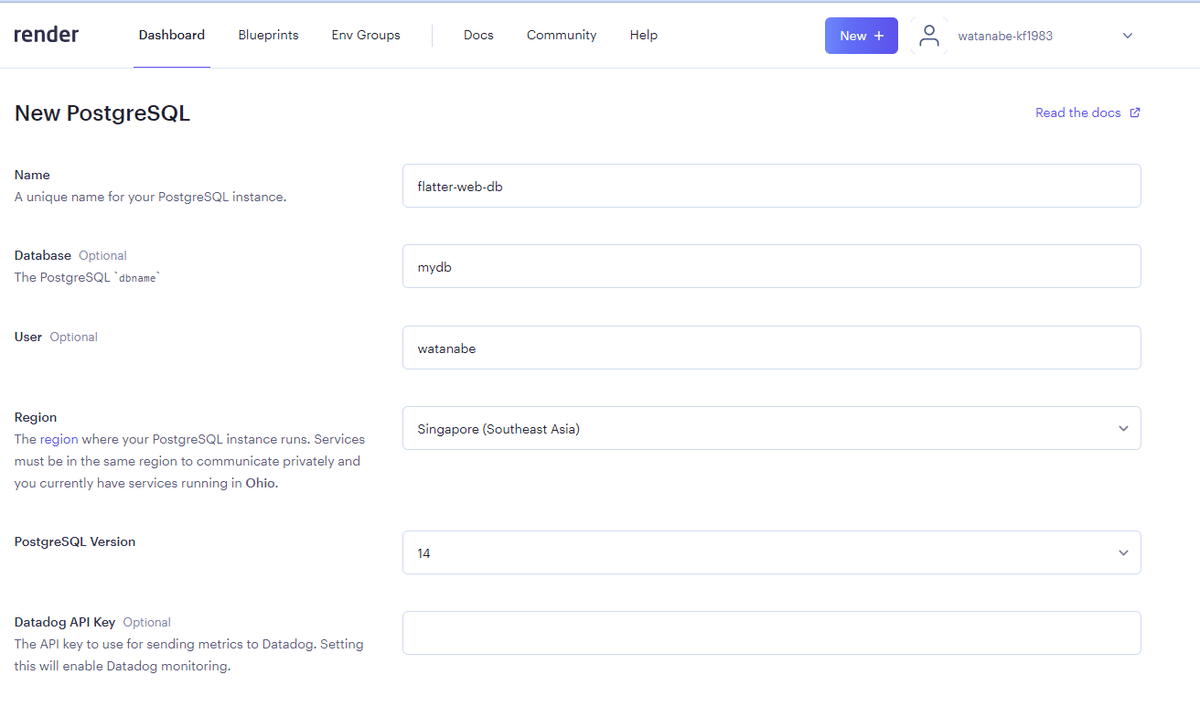
Task: Click the watanabe-kf1983 username
Action: click(x=1005, y=36)
